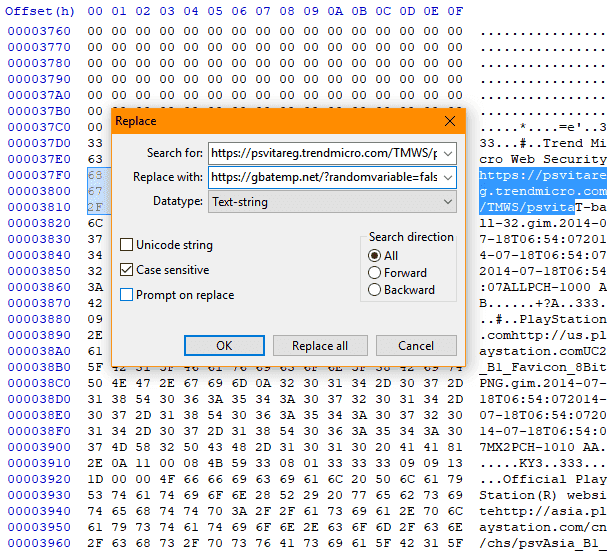Click decoded text 'Trend Mi' in row 000037D0
The width and height of the screenshot is (615, 552).
(x=575, y=143)
